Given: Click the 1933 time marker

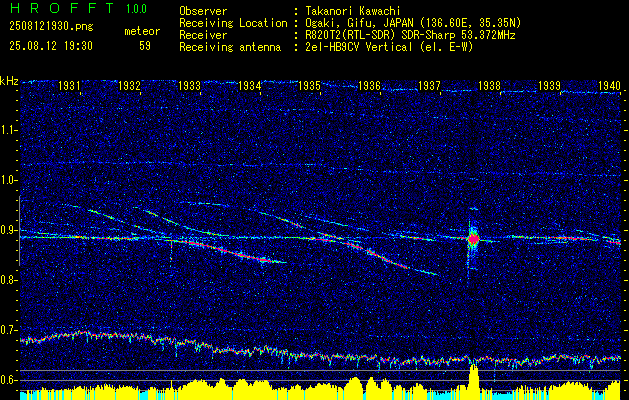Looking at the screenshot, I should [x=189, y=85].
